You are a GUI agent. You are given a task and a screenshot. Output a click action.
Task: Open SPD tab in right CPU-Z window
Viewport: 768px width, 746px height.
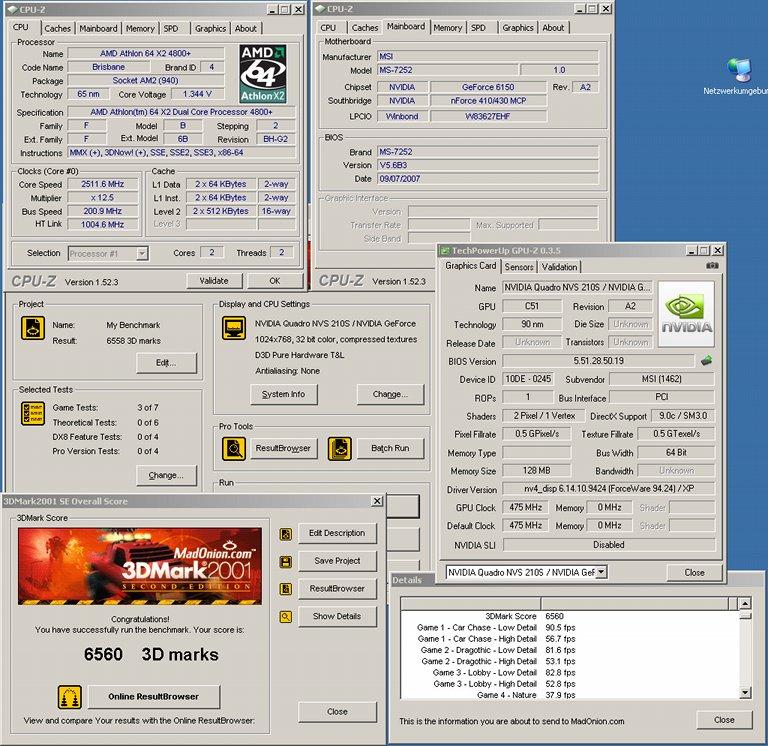pos(478,28)
